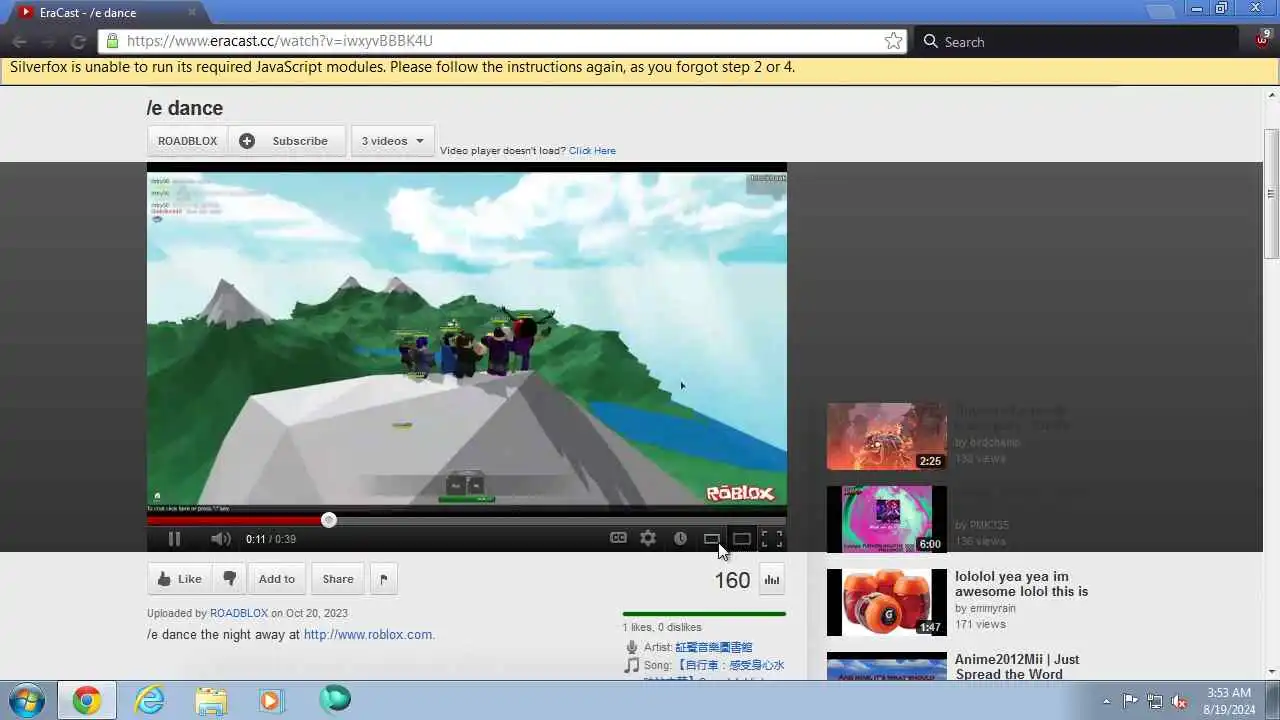Open the roblox.com description link
This screenshot has width=1280, height=720.
[369, 635]
